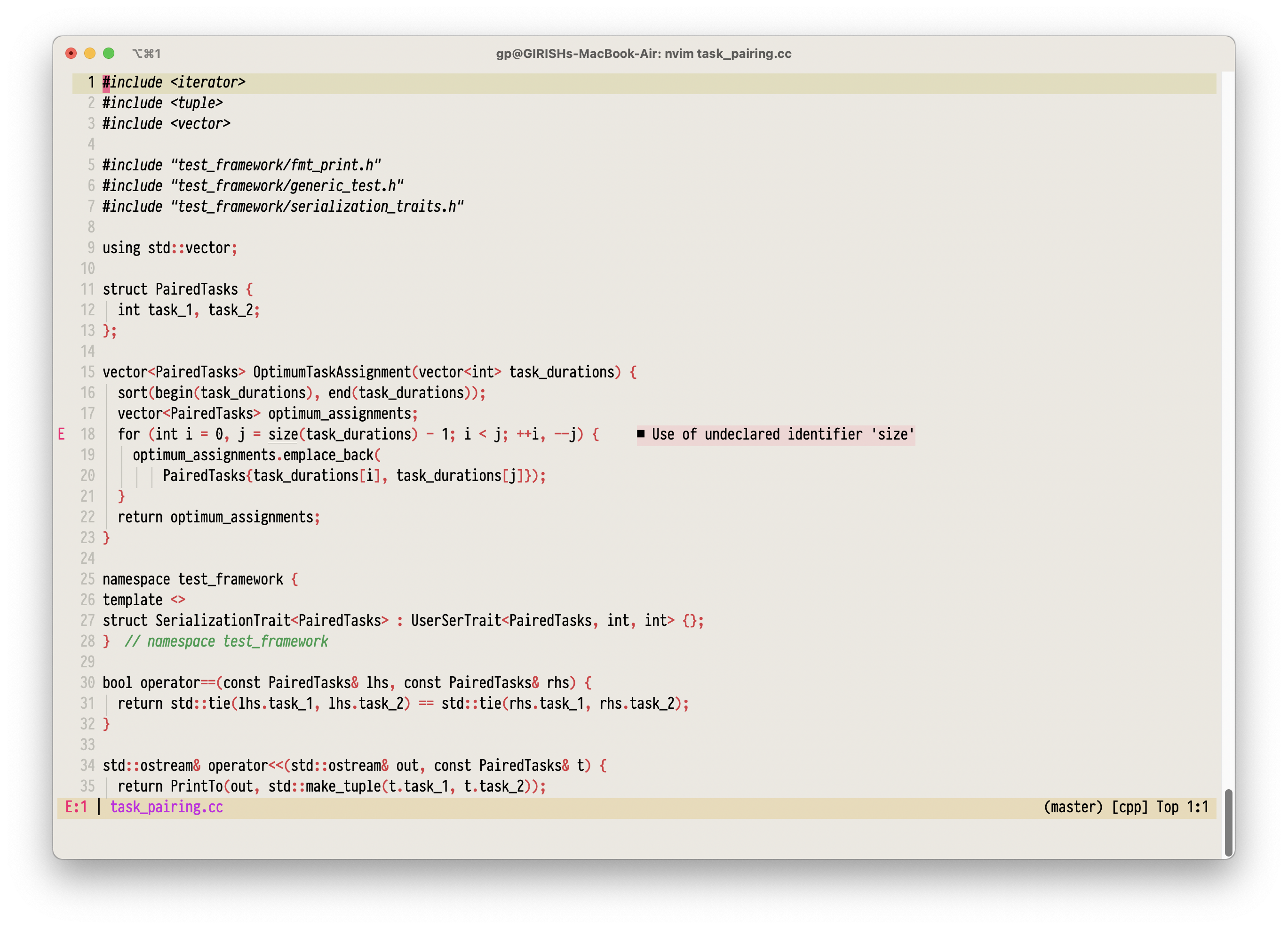
Task: Click the green zoom window button
Action: (109, 53)
